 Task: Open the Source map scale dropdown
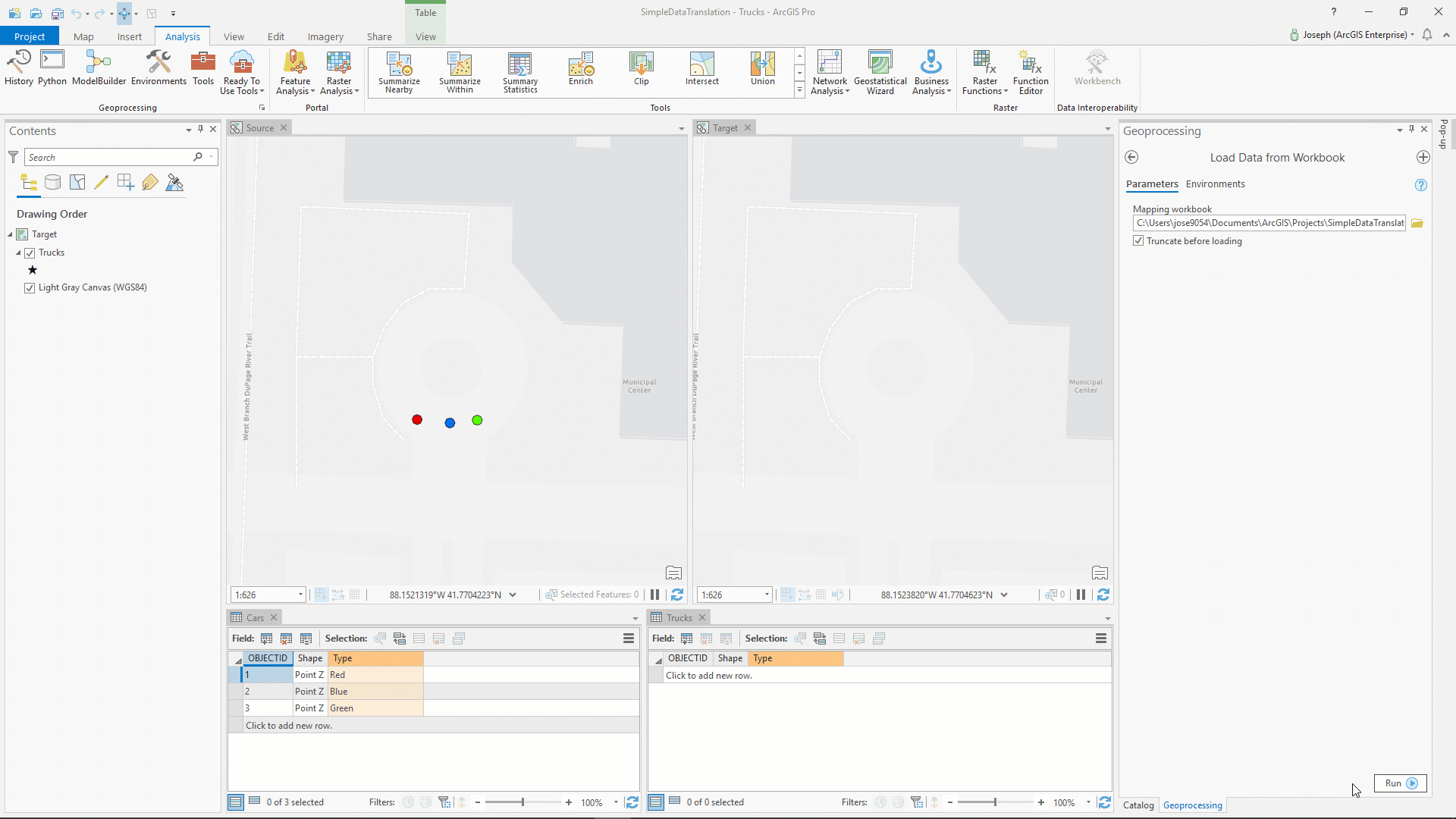(300, 595)
